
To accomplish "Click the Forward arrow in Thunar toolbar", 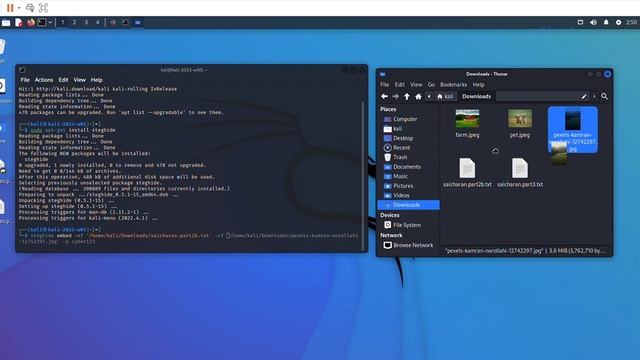I will (396, 96).
